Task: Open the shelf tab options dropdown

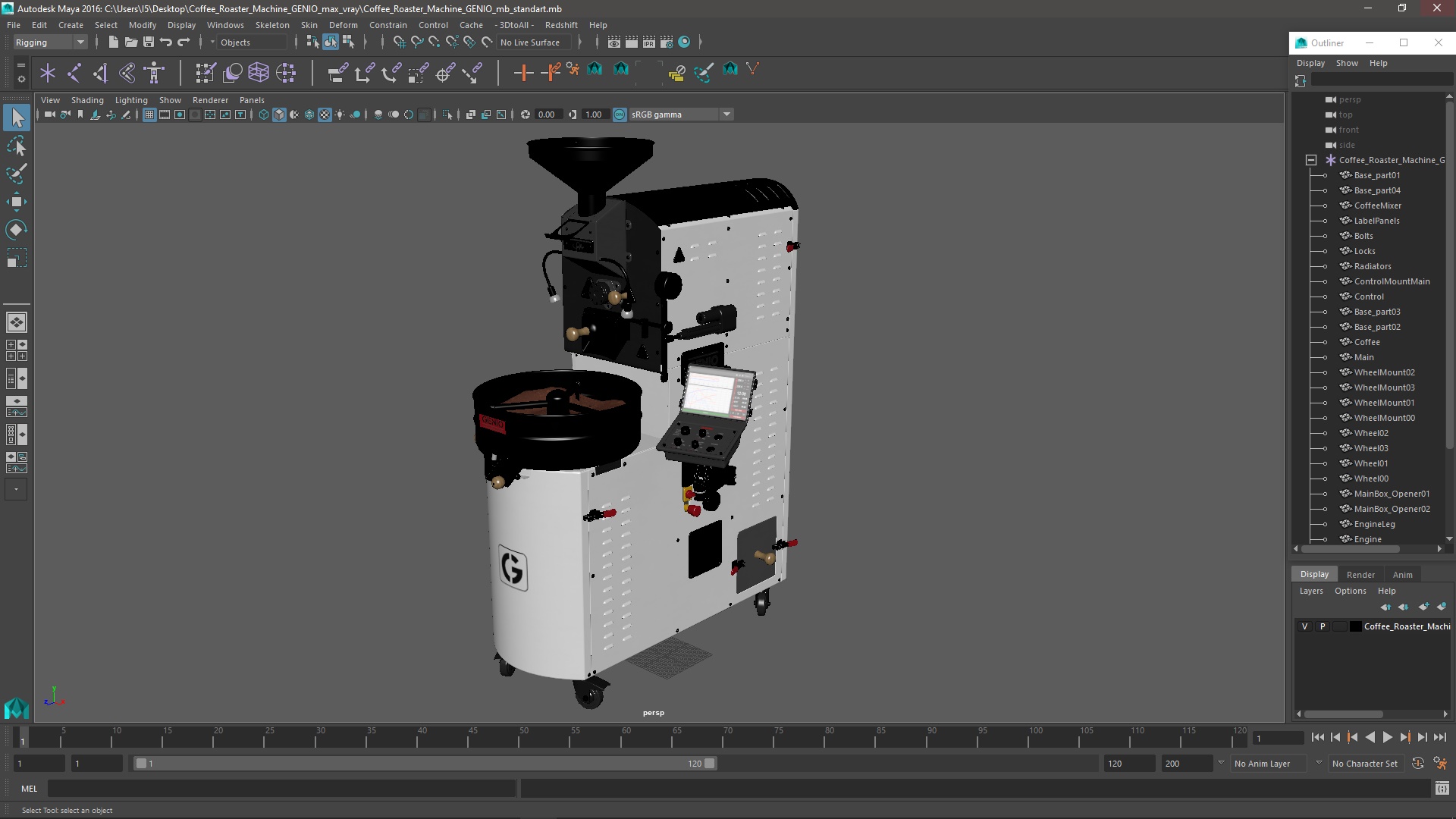Action: coord(20,78)
